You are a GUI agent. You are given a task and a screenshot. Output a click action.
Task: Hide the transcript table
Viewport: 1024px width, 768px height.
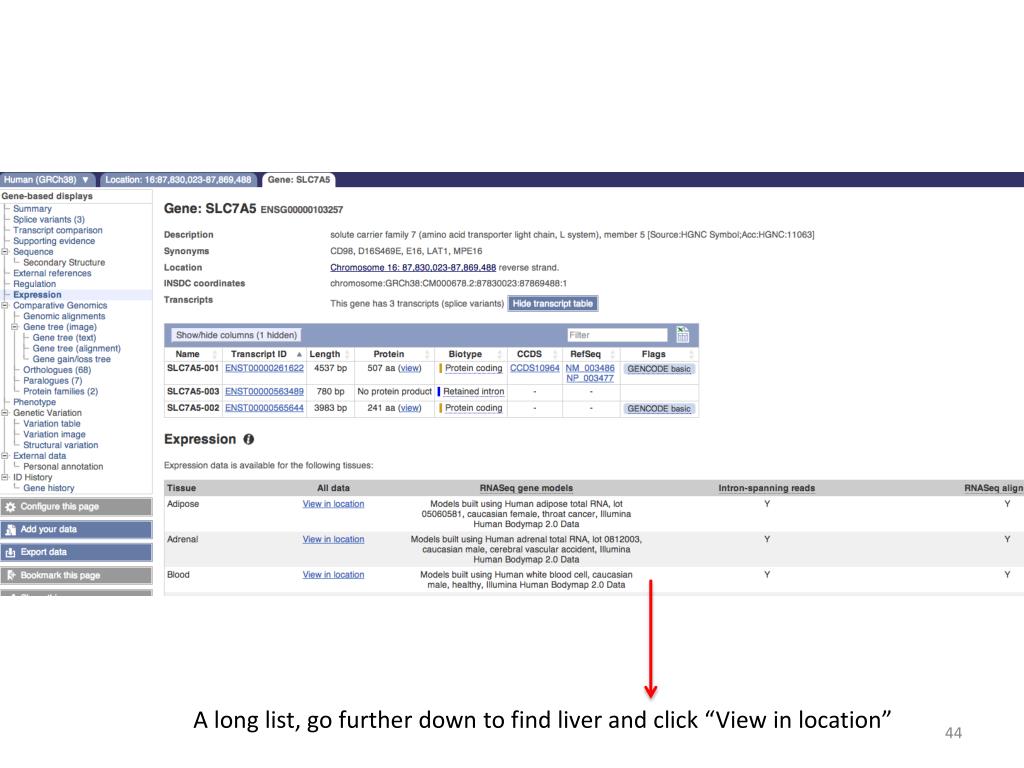[552, 304]
